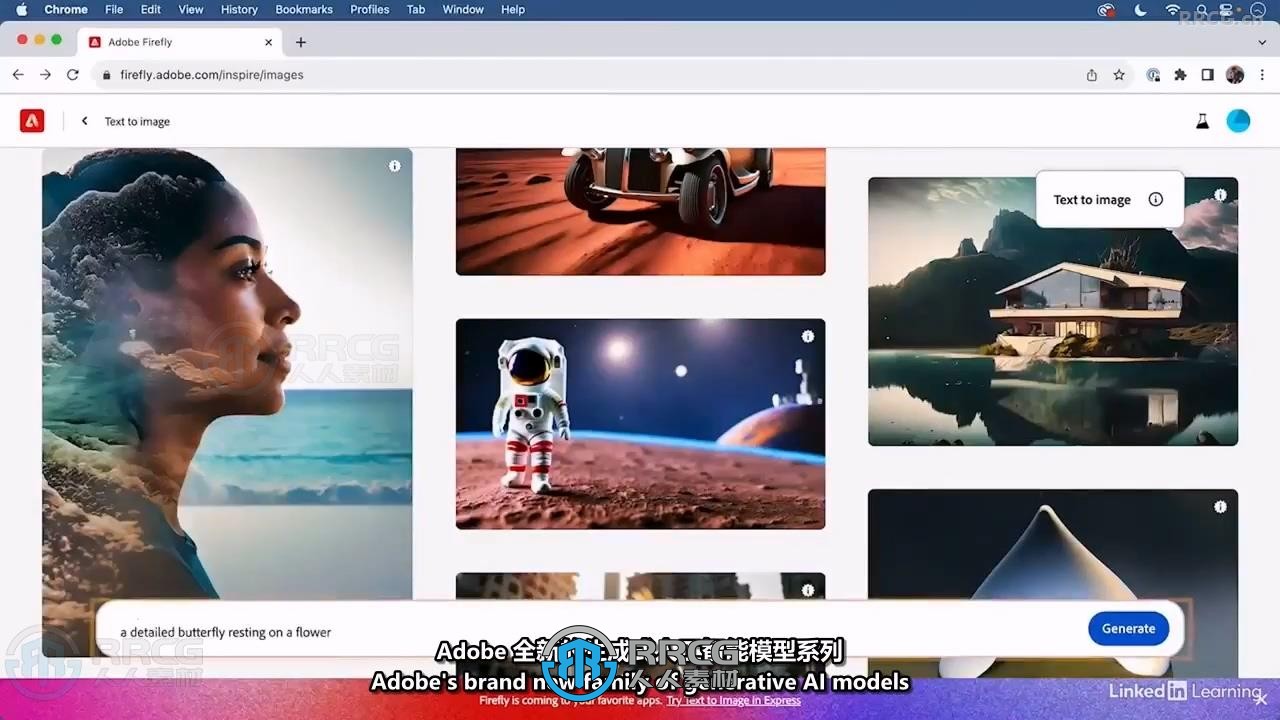1280x720 pixels.
Task: Open the Chrome app menu
Action: [66, 9]
